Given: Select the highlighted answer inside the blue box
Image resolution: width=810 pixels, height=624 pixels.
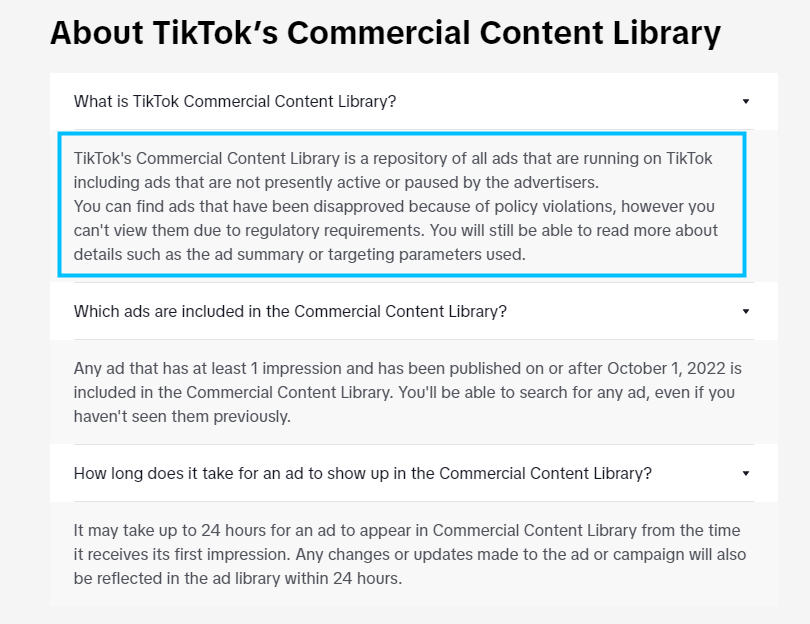Looking at the screenshot, I should click(400, 206).
